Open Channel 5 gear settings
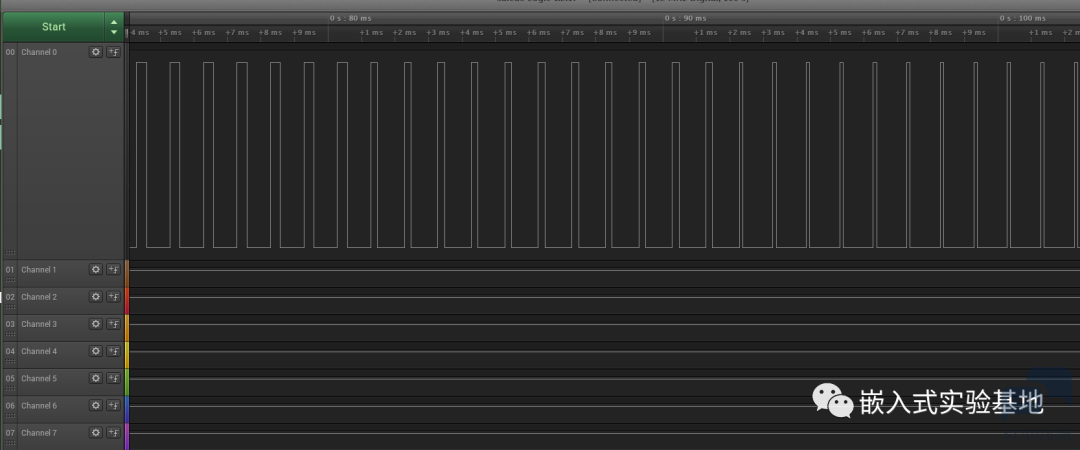 (96, 378)
